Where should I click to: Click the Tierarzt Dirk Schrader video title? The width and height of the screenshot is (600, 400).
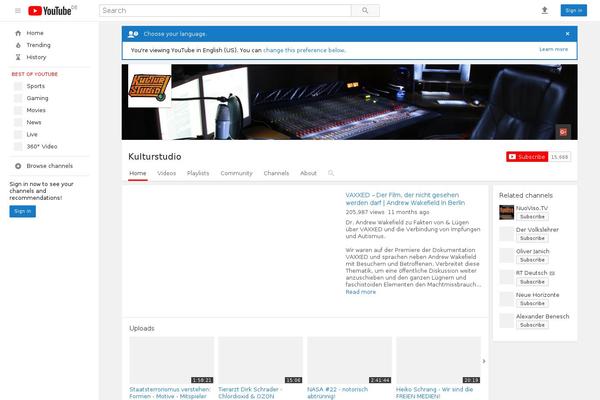coord(250,393)
